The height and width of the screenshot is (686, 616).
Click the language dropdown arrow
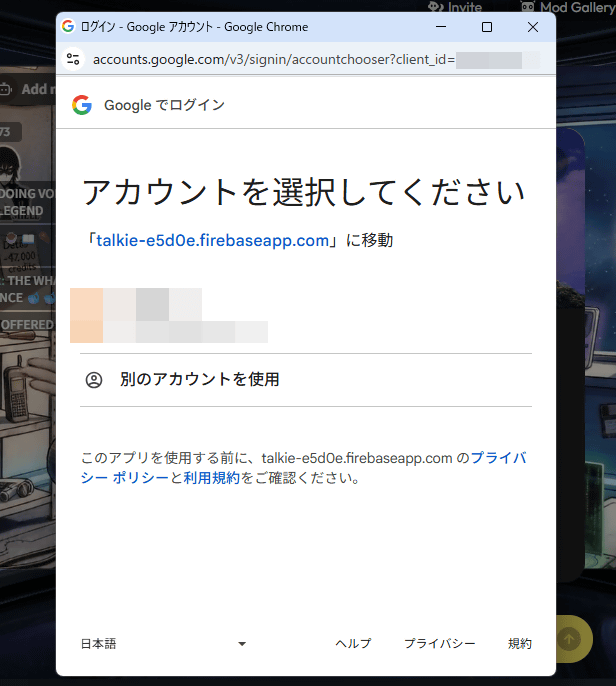[242, 644]
